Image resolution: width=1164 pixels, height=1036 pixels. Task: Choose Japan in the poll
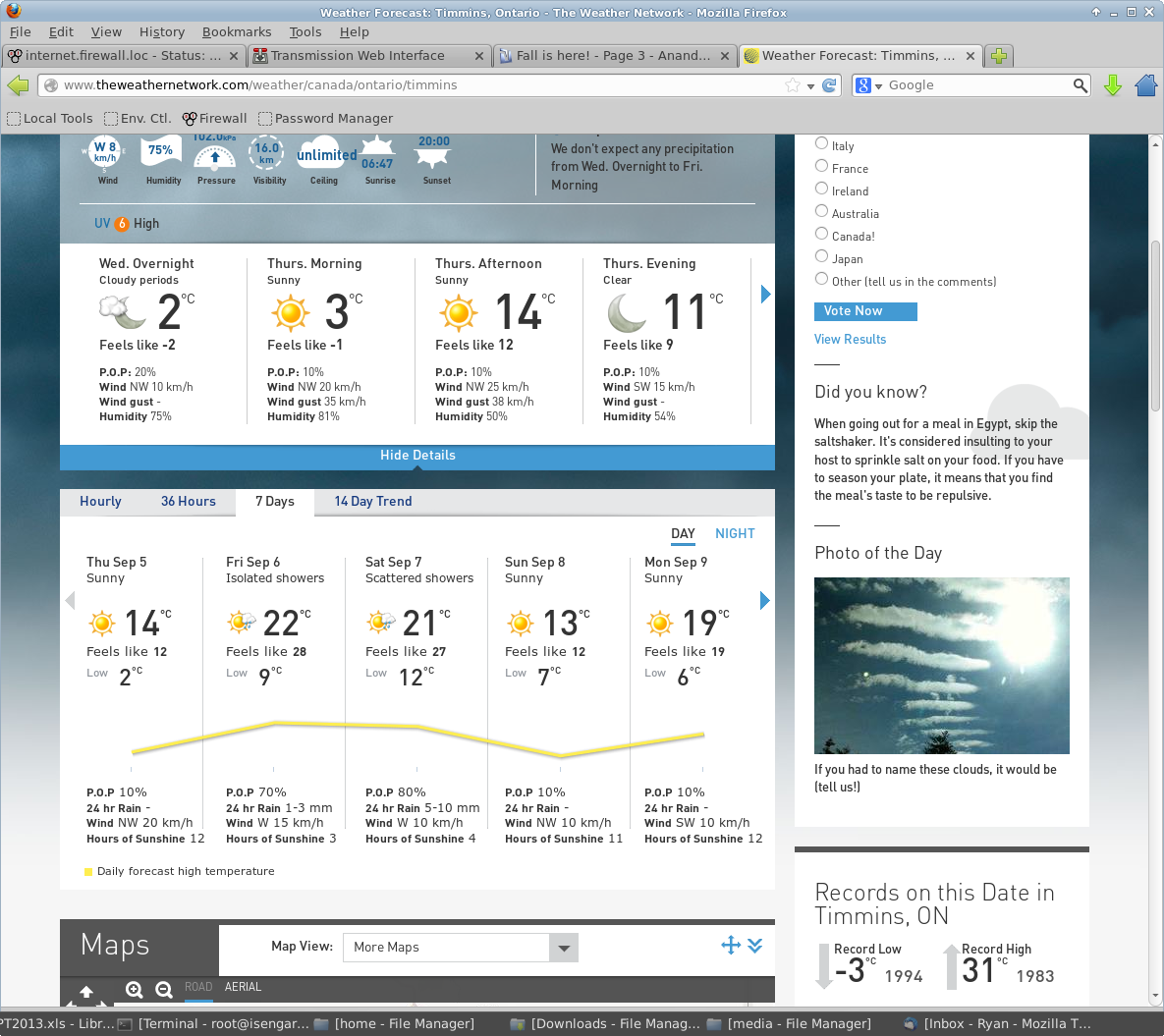(821, 256)
